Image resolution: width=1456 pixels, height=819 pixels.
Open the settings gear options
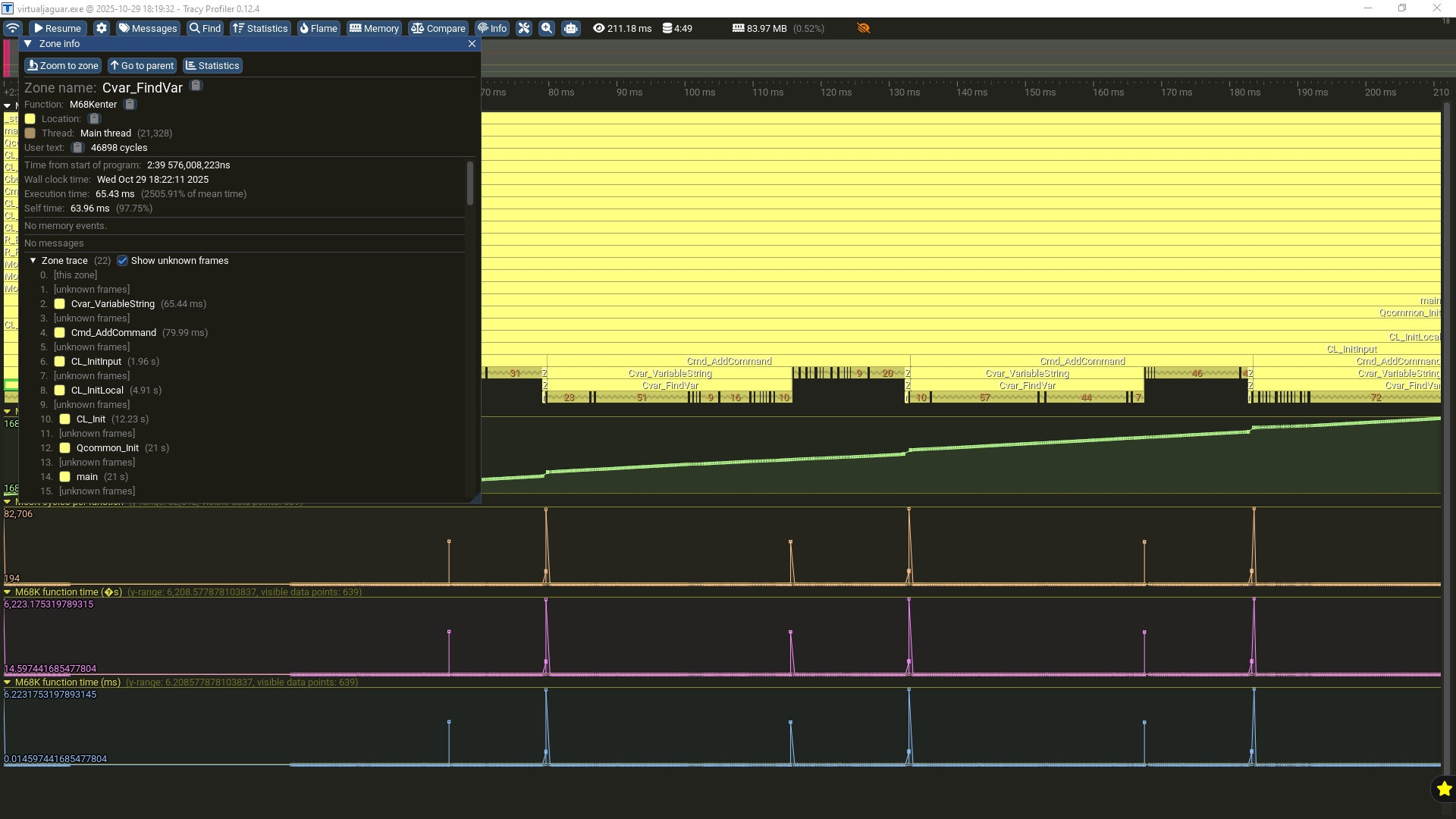pos(102,28)
